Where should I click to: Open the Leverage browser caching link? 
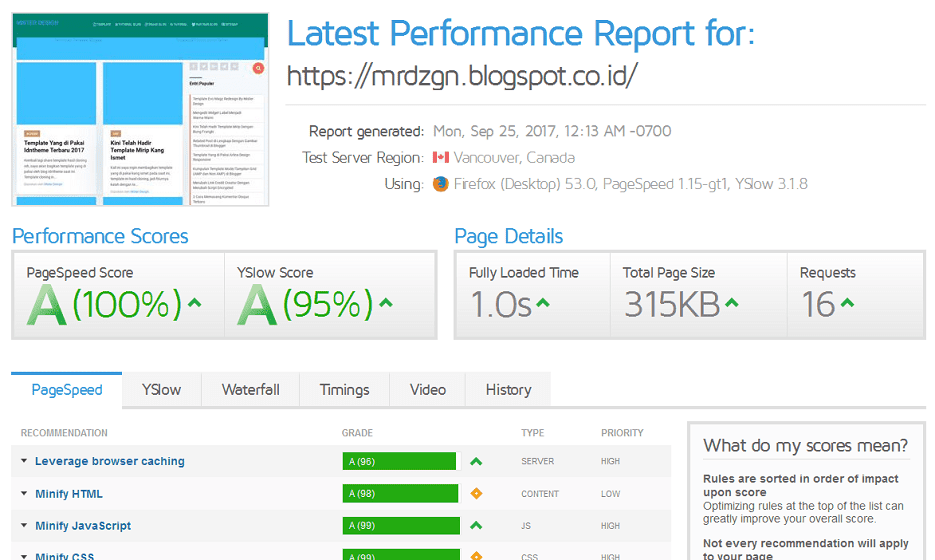110,461
